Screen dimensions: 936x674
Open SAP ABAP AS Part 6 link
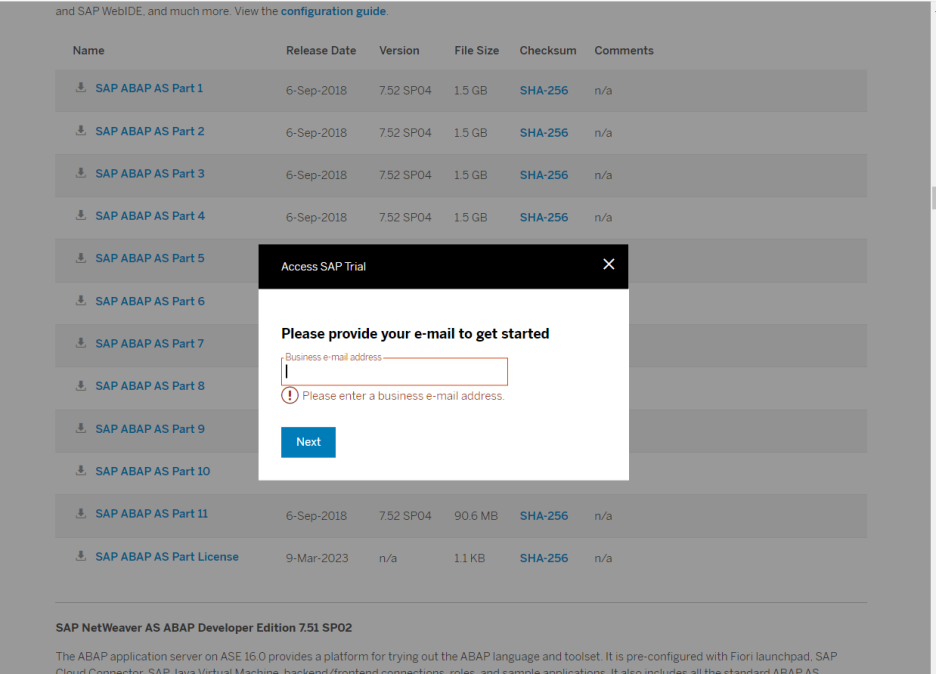[150, 301]
